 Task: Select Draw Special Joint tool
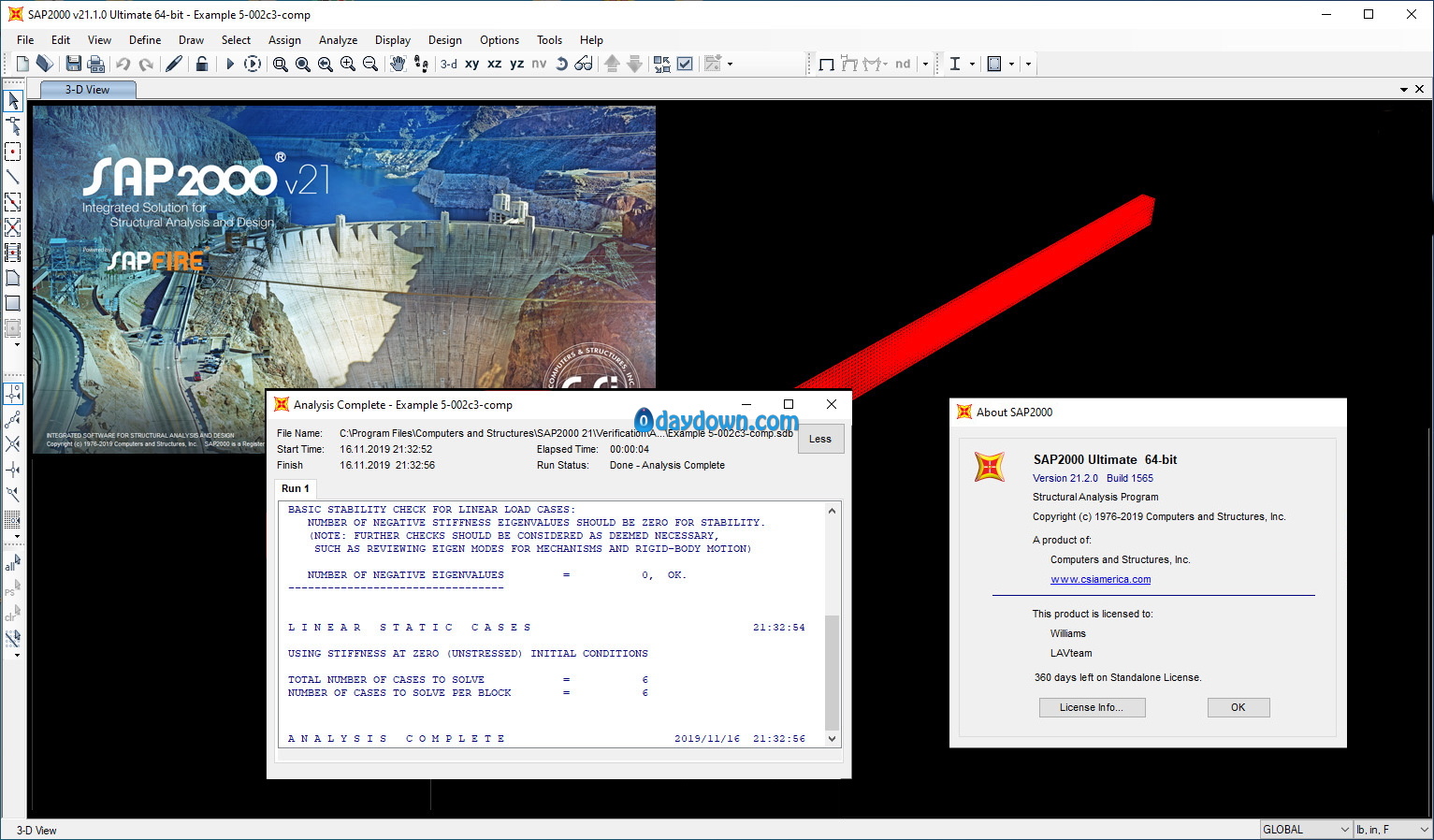click(13, 151)
